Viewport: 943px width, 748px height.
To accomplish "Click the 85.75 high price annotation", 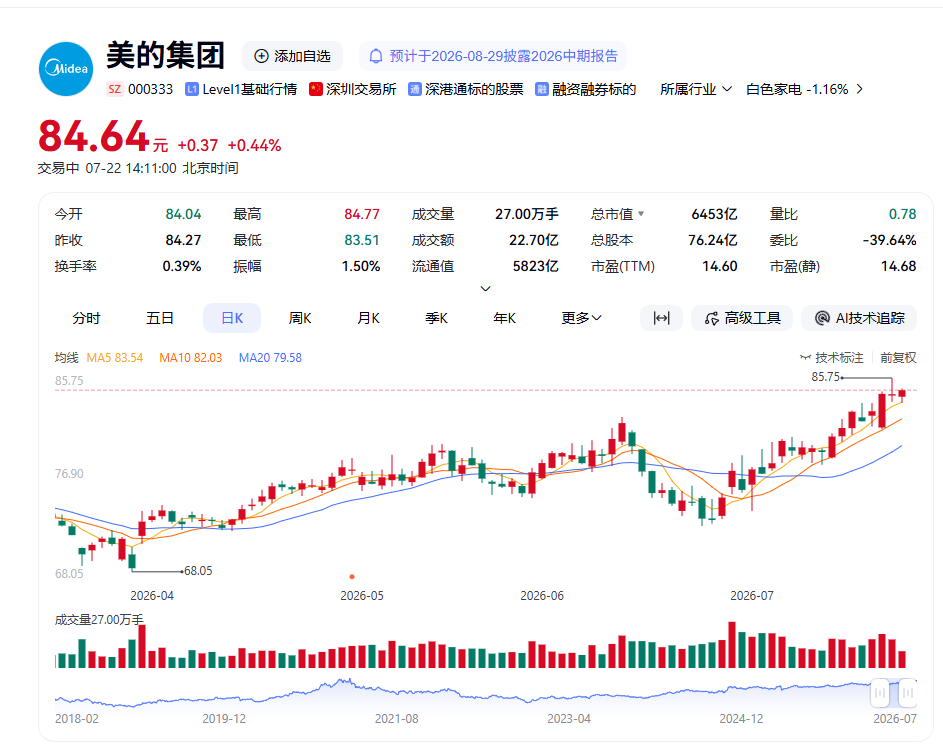I will tap(826, 376).
